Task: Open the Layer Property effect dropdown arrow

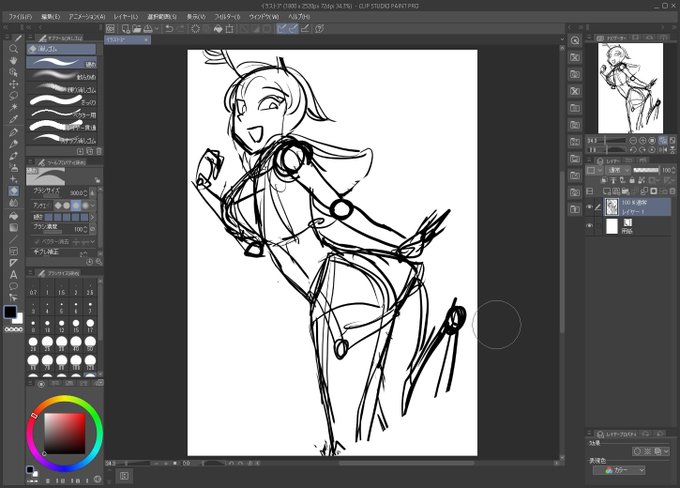Action: pos(667,452)
